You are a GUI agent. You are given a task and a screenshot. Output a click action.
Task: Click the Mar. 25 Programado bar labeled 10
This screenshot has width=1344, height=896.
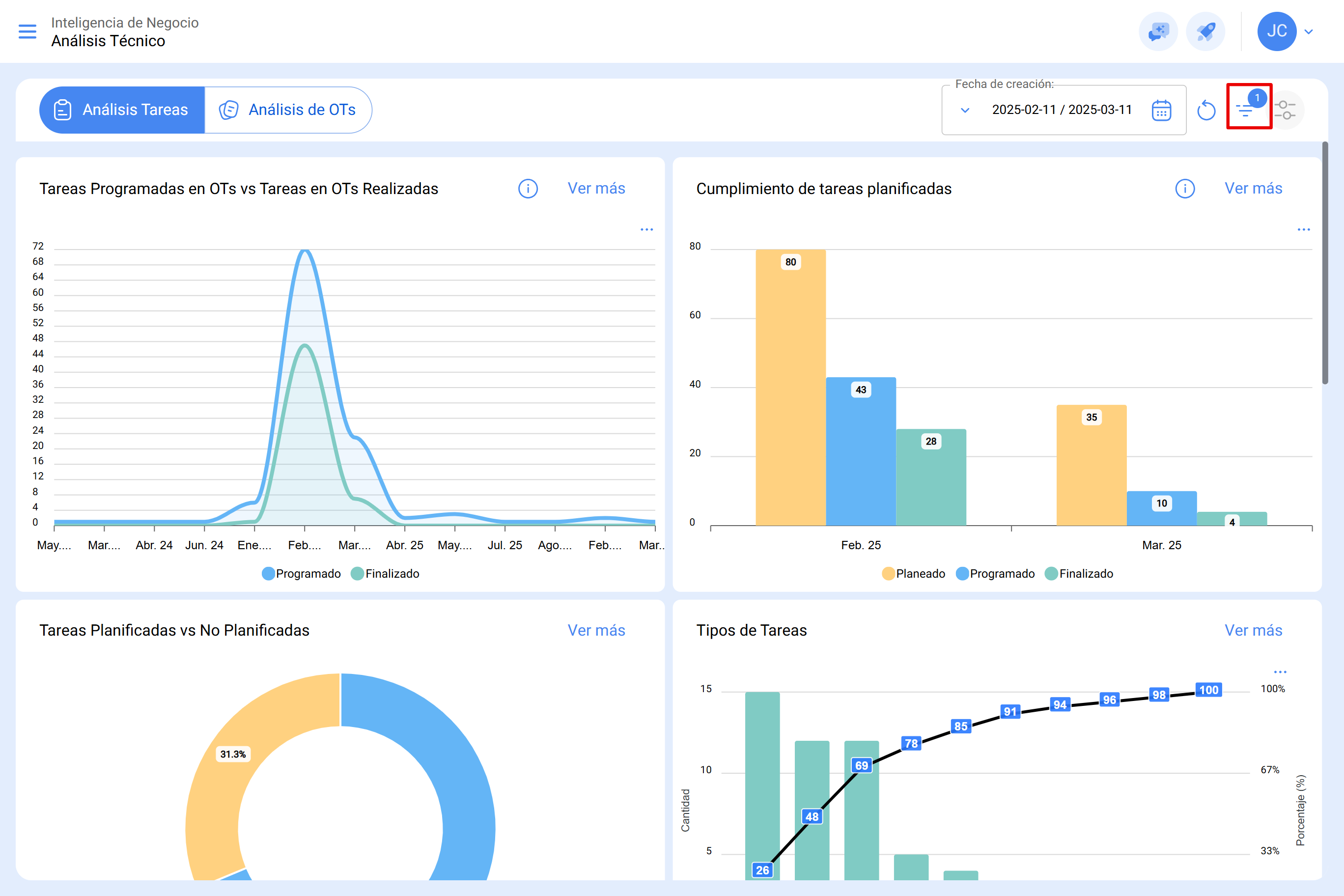pyautogui.click(x=1162, y=508)
